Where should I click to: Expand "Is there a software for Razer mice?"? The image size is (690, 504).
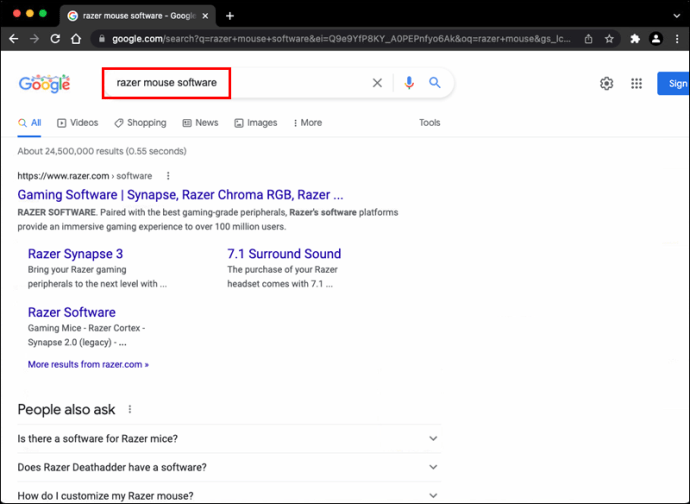pos(229,438)
